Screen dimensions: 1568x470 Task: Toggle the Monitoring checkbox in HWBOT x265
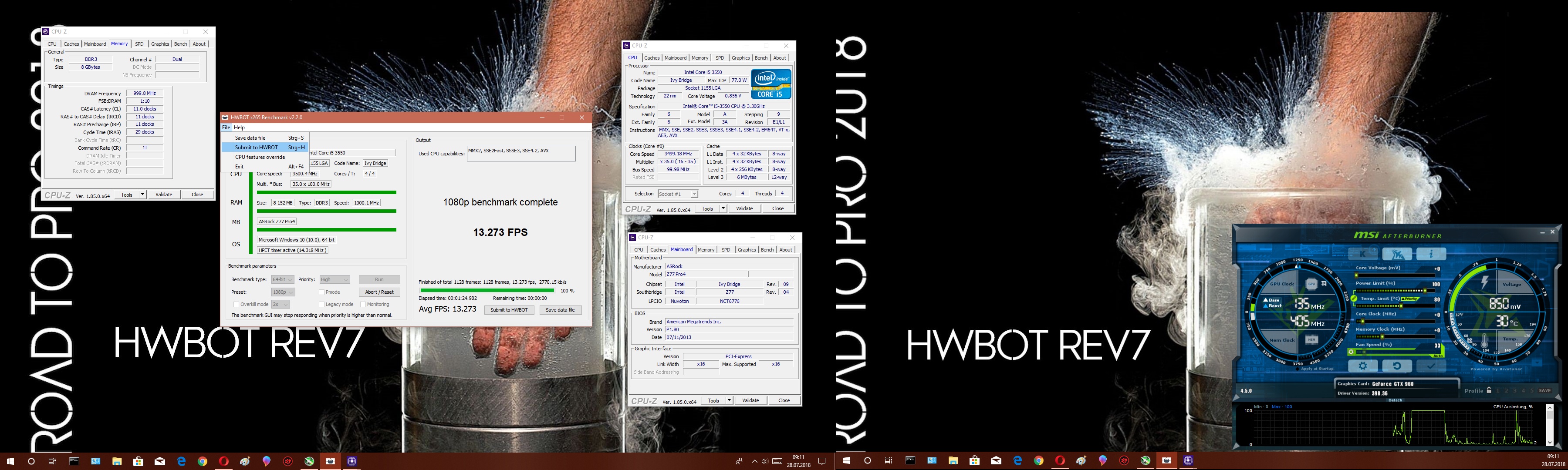[x=363, y=304]
